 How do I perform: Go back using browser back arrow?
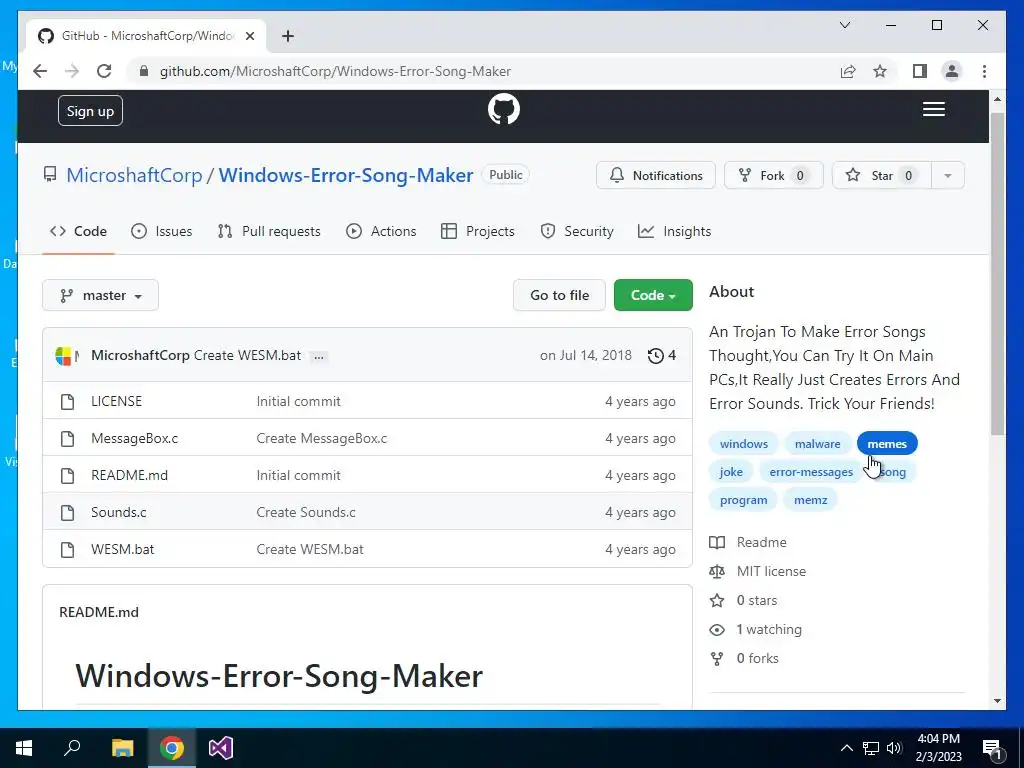pyautogui.click(x=40, y=71)
